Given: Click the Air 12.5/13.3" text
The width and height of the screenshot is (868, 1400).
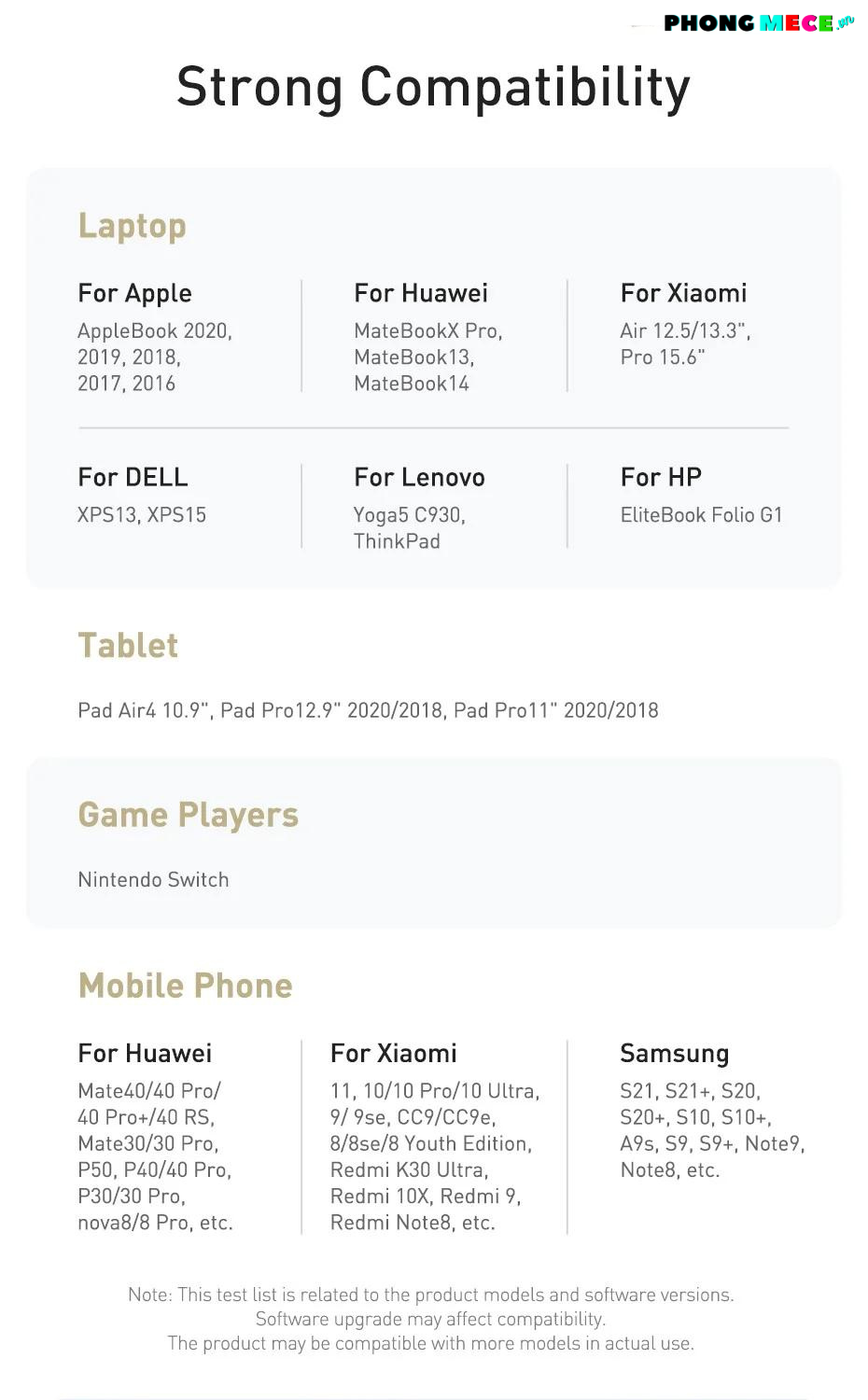Looking at the screenshot, I should click(x=685, y=330).
